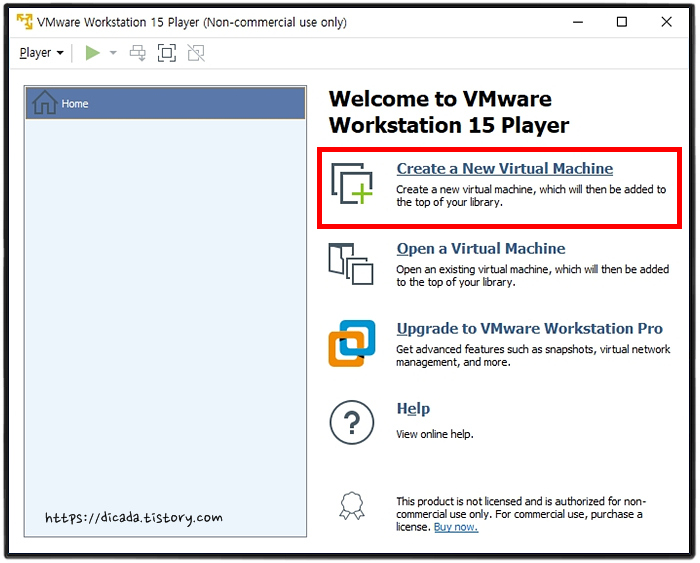Click the open virtual machine folder icon
This screenshot has width=700, height=563.
351,264
